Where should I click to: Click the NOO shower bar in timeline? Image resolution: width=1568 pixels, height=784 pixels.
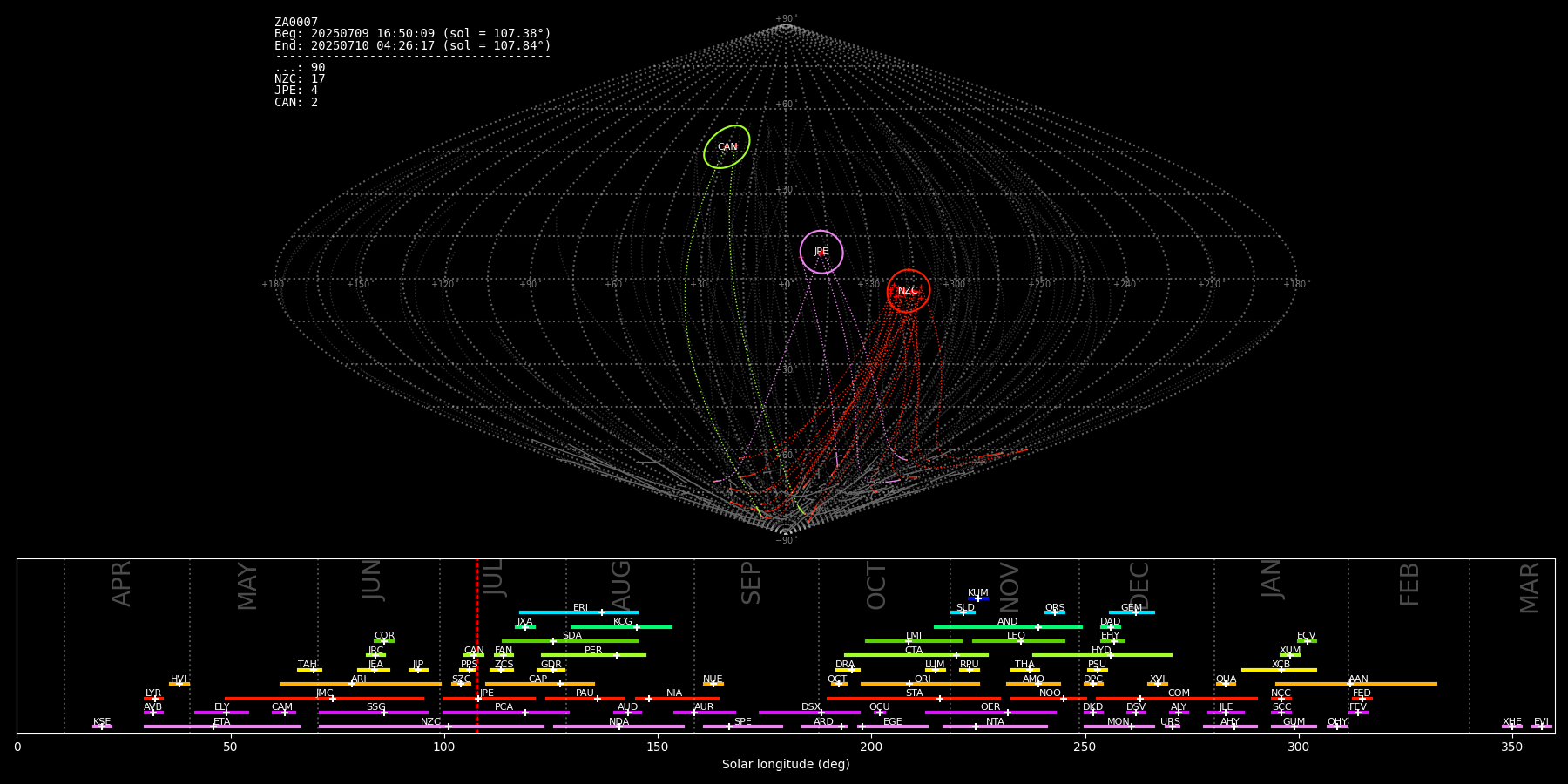pos(1049,699)
